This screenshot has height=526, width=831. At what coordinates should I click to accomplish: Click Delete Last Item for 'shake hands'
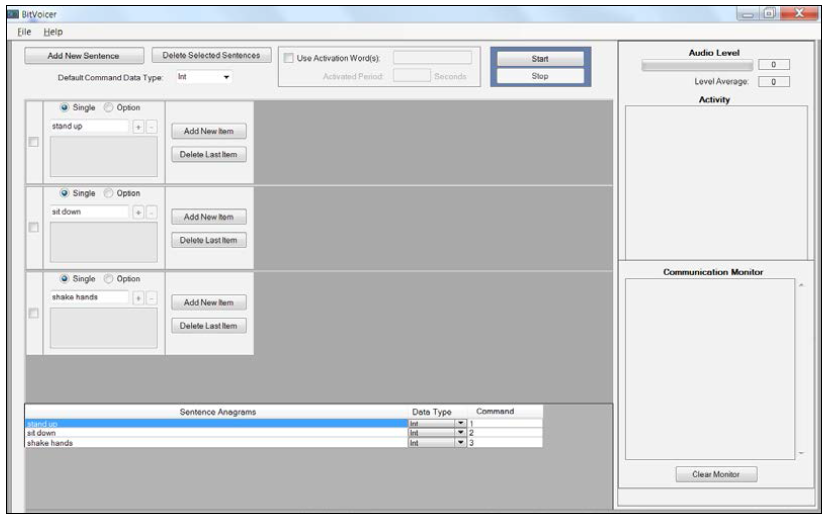[209, 326]
